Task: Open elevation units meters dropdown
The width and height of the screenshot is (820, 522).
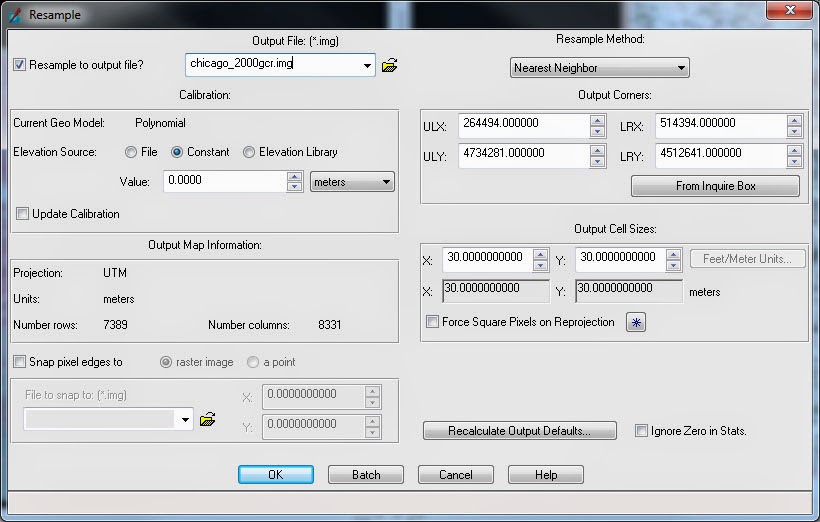Action: click(352, 182)
